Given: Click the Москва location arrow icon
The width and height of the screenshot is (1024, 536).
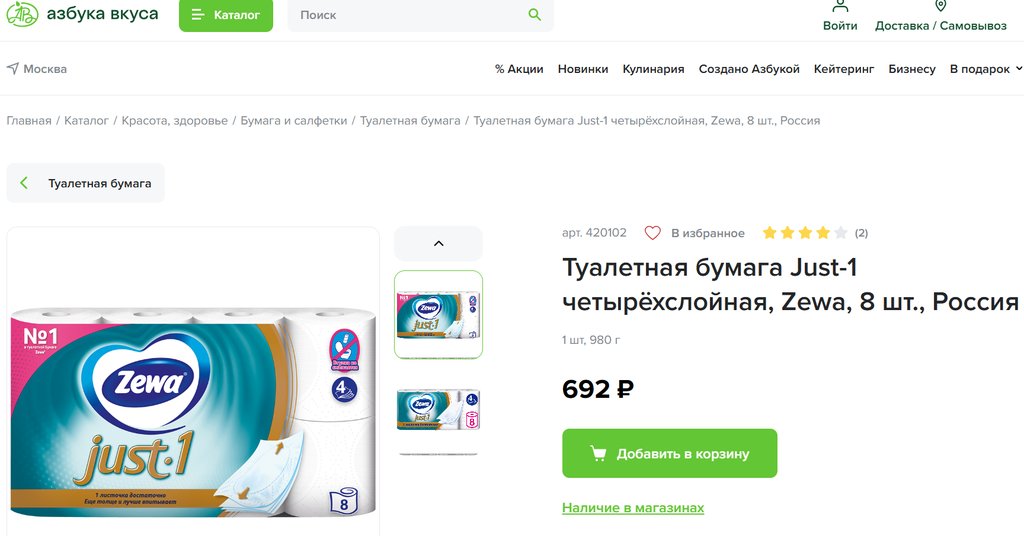Looking at the screenshot, I should click(x=12, y=68).
